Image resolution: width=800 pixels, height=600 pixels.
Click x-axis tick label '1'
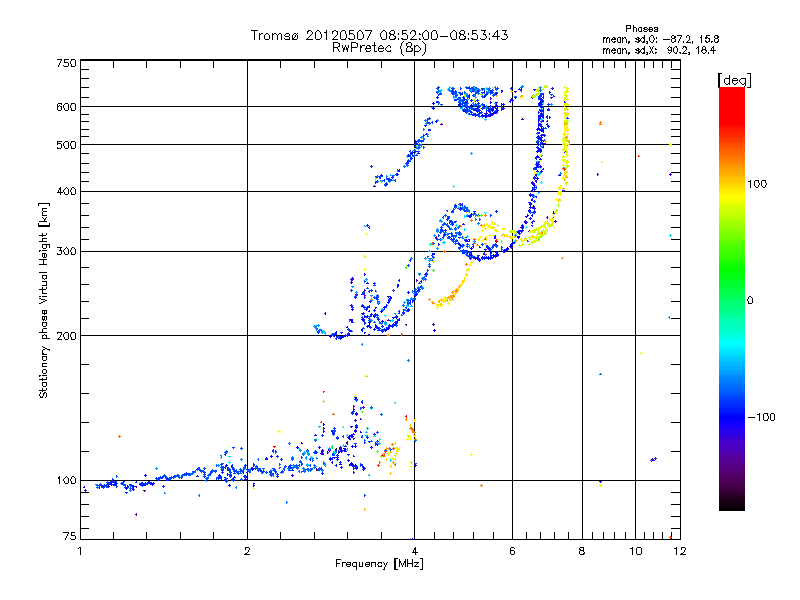pos(80,551)
